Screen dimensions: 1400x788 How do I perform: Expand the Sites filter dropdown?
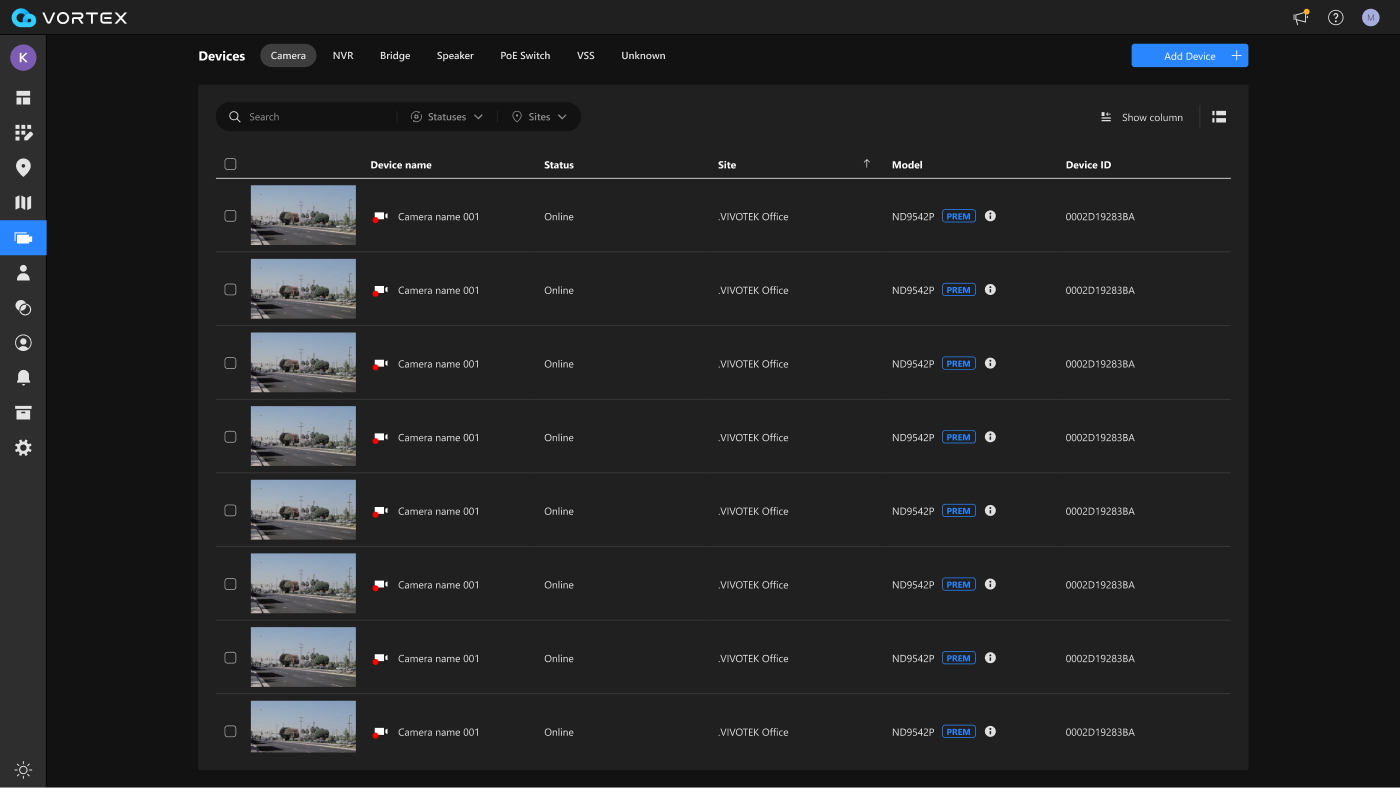tap(539, 117)
